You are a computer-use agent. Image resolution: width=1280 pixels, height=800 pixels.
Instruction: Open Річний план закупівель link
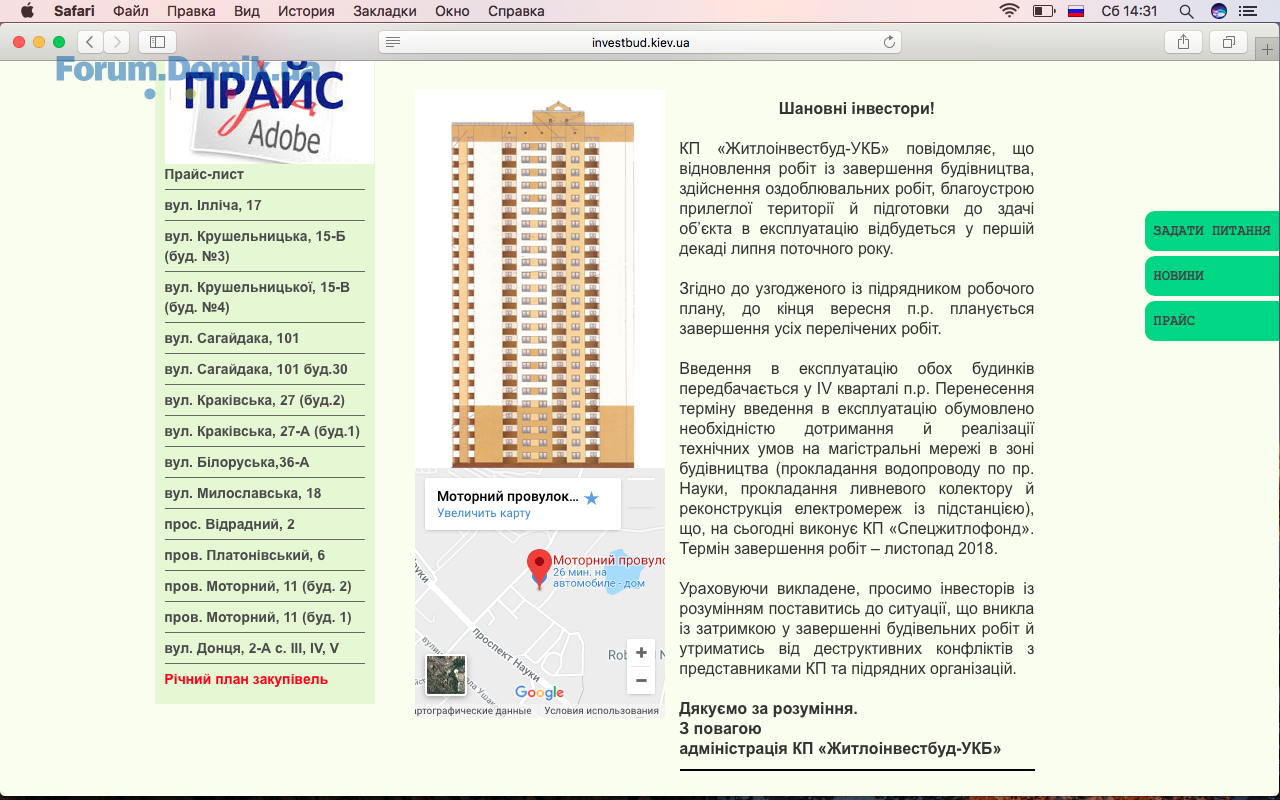coord(246,679)
